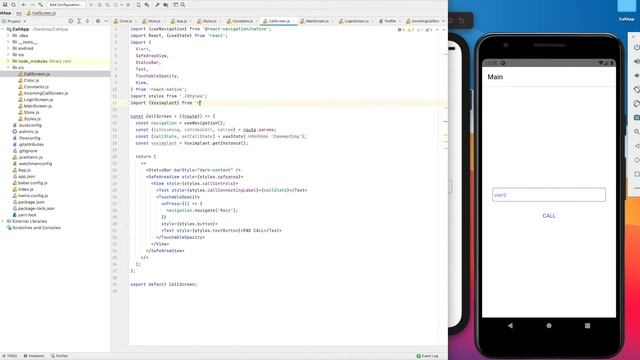Open the Project view dropdown
This screenshot has width=640, height=360.
14,21
